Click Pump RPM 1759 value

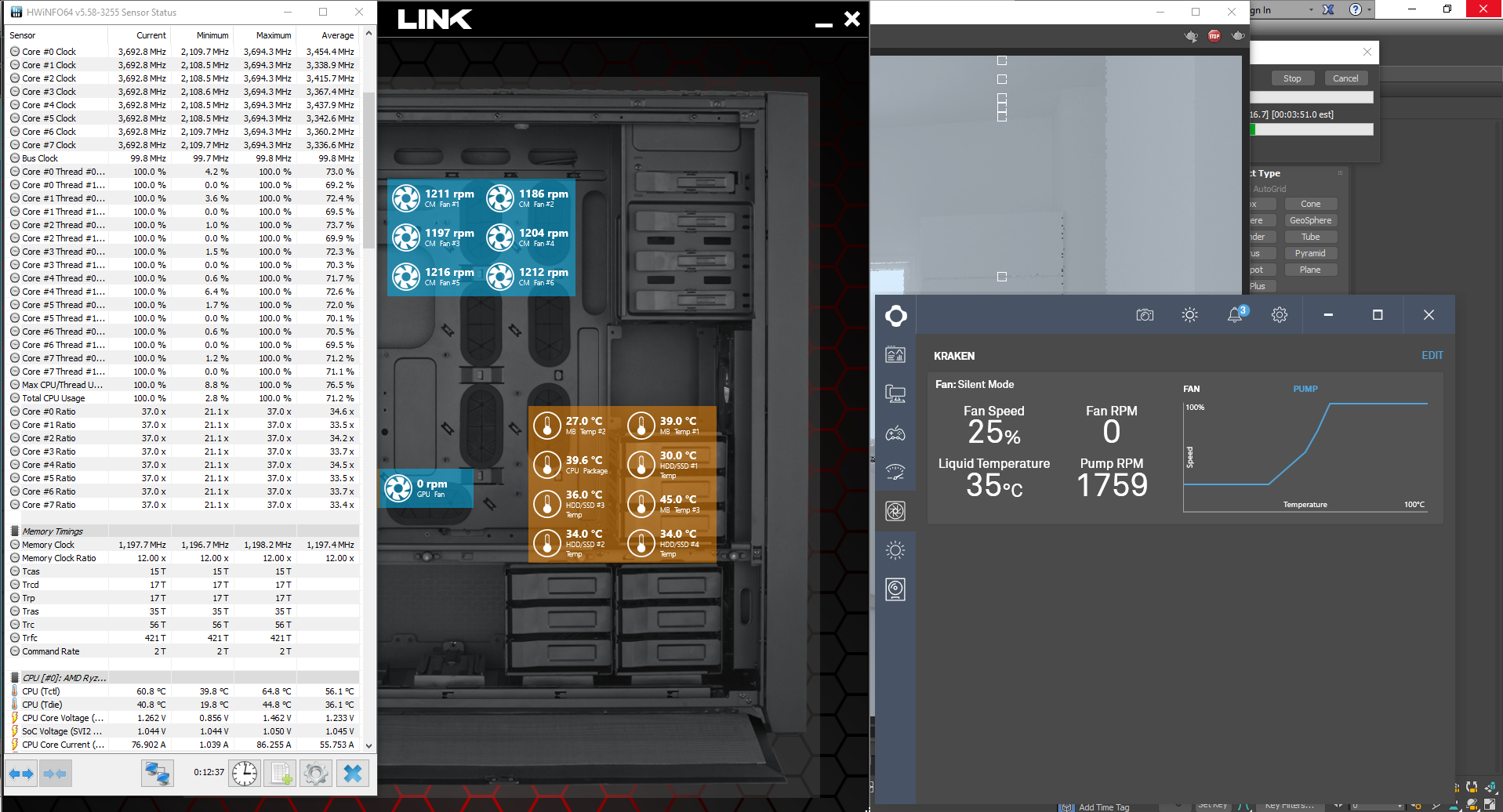tap(1112, 485)
